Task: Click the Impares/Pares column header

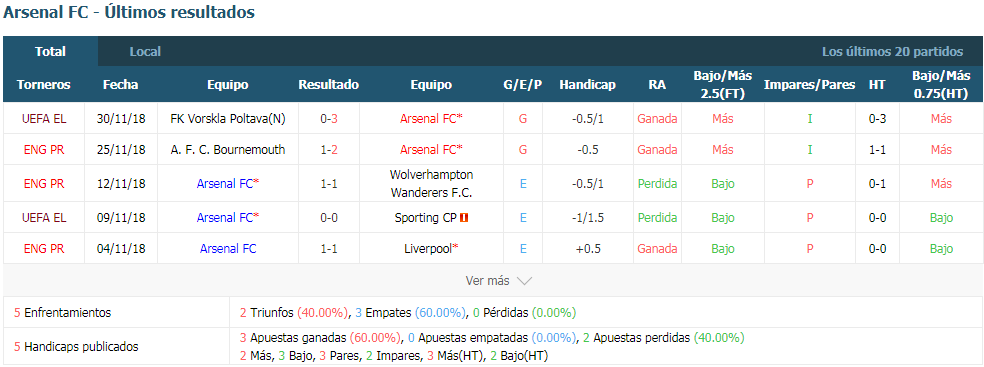Action: [810, 85]
